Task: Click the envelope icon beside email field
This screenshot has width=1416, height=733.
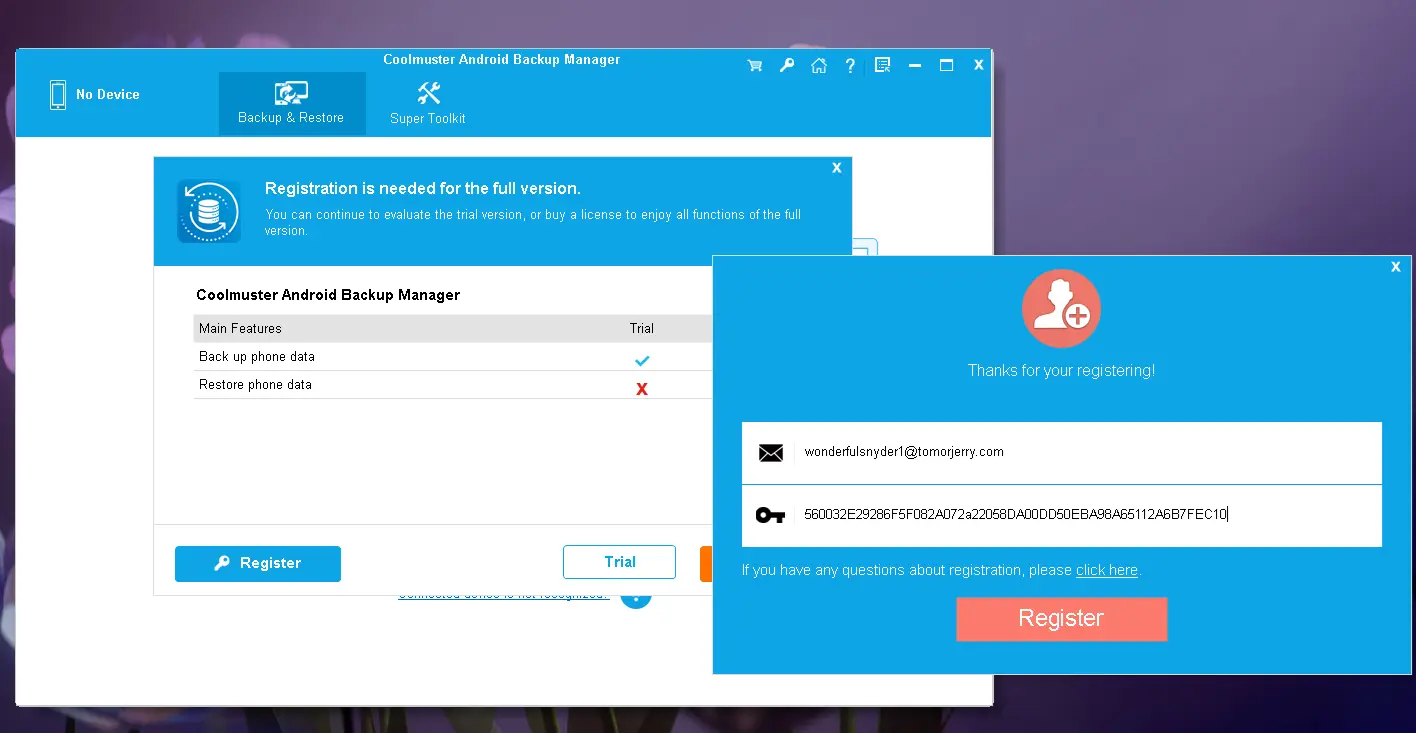Action: (770, 453)
